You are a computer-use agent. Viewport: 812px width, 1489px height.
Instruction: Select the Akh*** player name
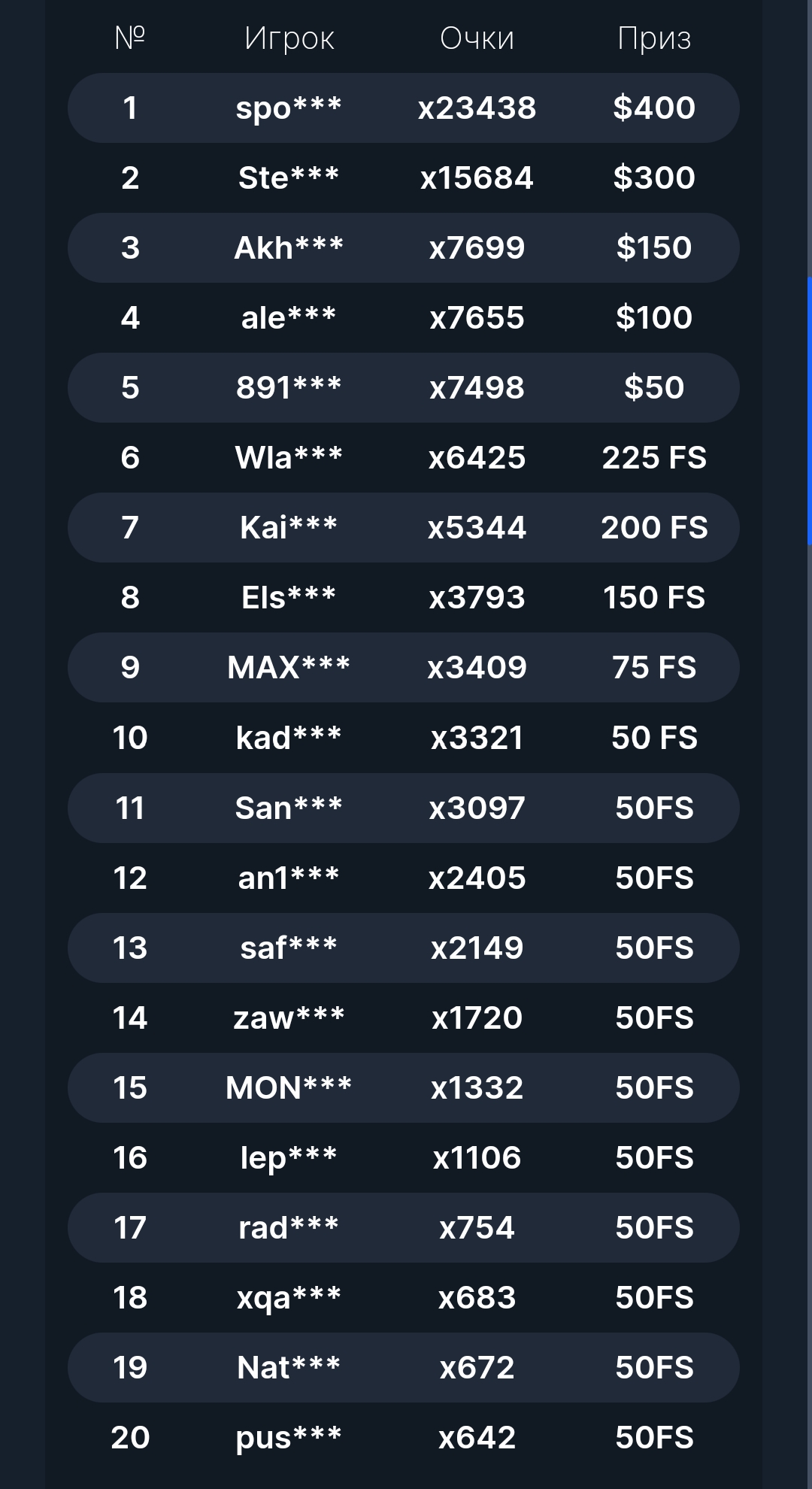[289, 248]
